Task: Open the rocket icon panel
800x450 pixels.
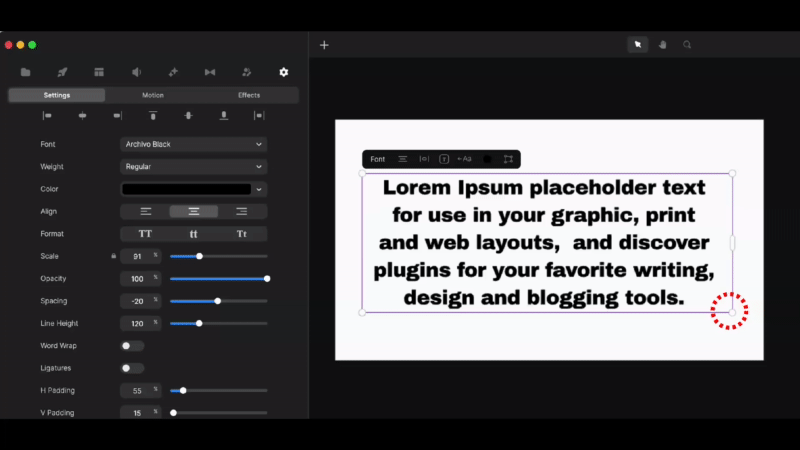Action: 62,72
